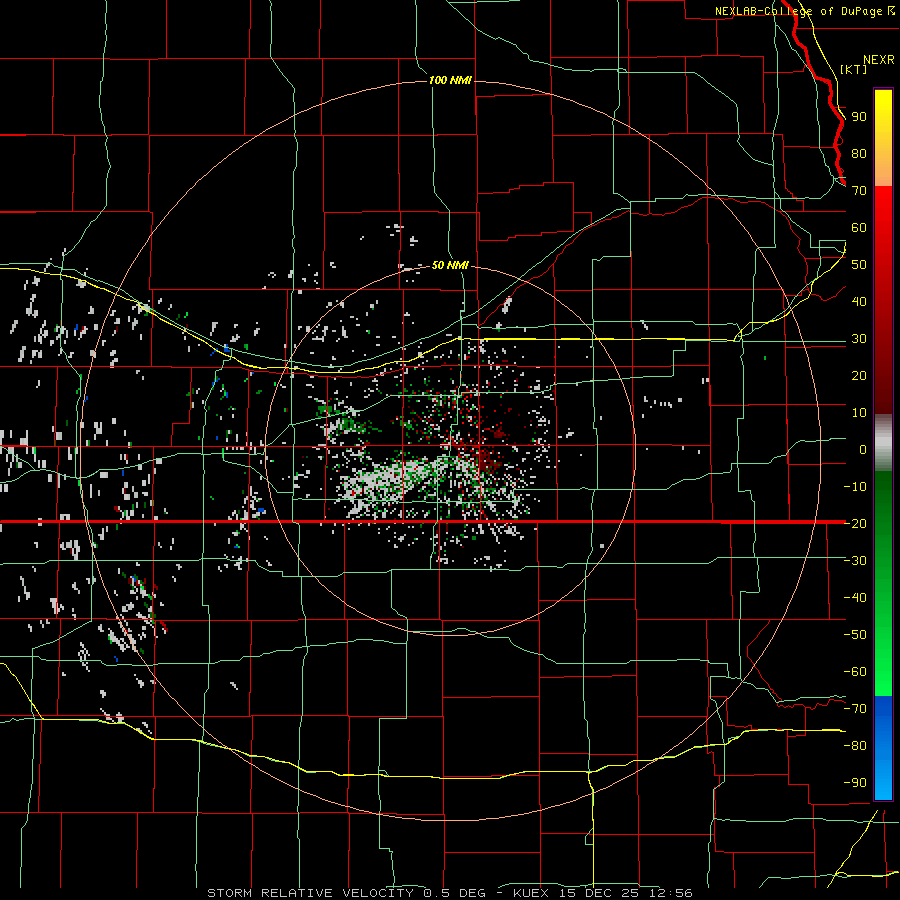Click the -40 value on velocity scale
Viewport: 900px width, 900px height.
coord(855,598)
